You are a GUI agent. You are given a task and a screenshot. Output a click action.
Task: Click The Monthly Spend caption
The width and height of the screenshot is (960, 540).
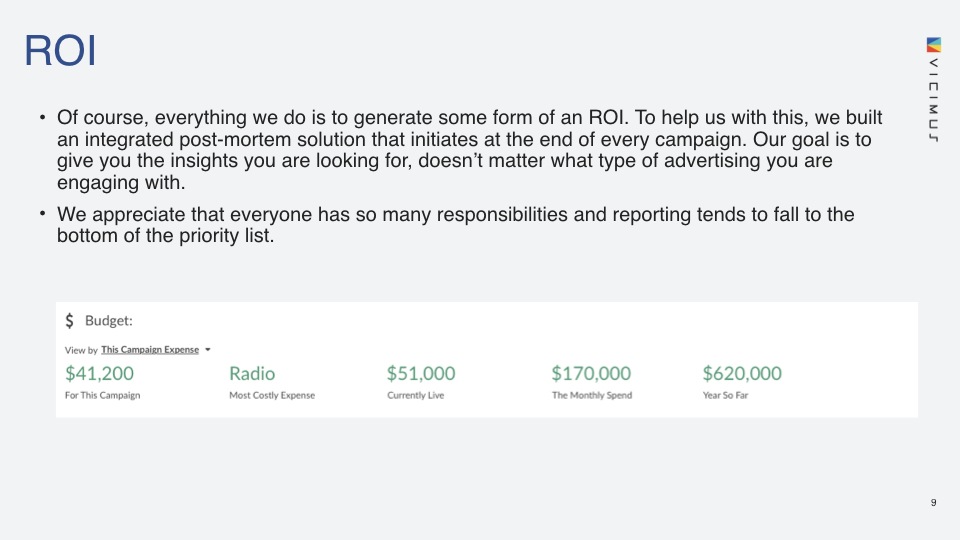[592, 396]
